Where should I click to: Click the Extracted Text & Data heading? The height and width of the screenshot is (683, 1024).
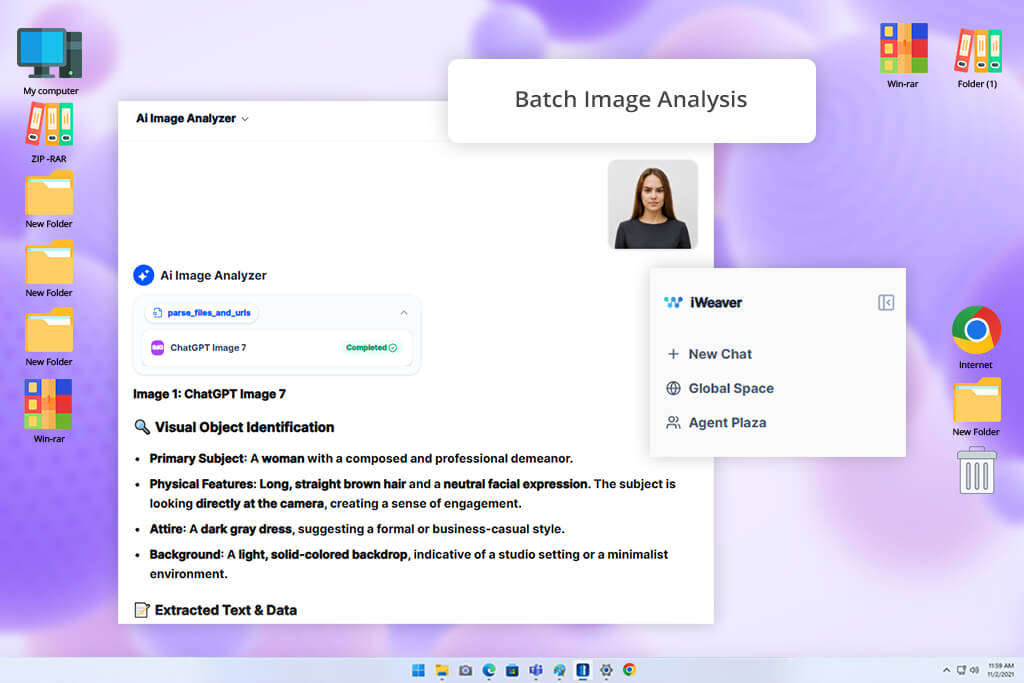(x=225, y=610)
